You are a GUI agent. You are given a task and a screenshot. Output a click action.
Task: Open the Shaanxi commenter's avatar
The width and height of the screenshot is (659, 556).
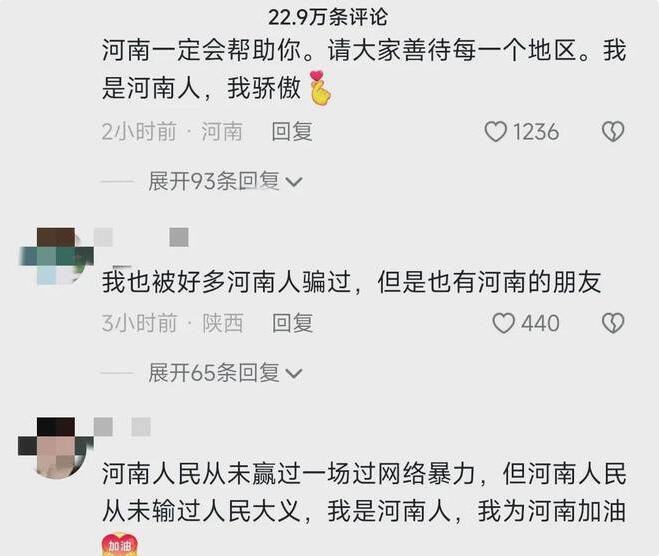(56, 256)
